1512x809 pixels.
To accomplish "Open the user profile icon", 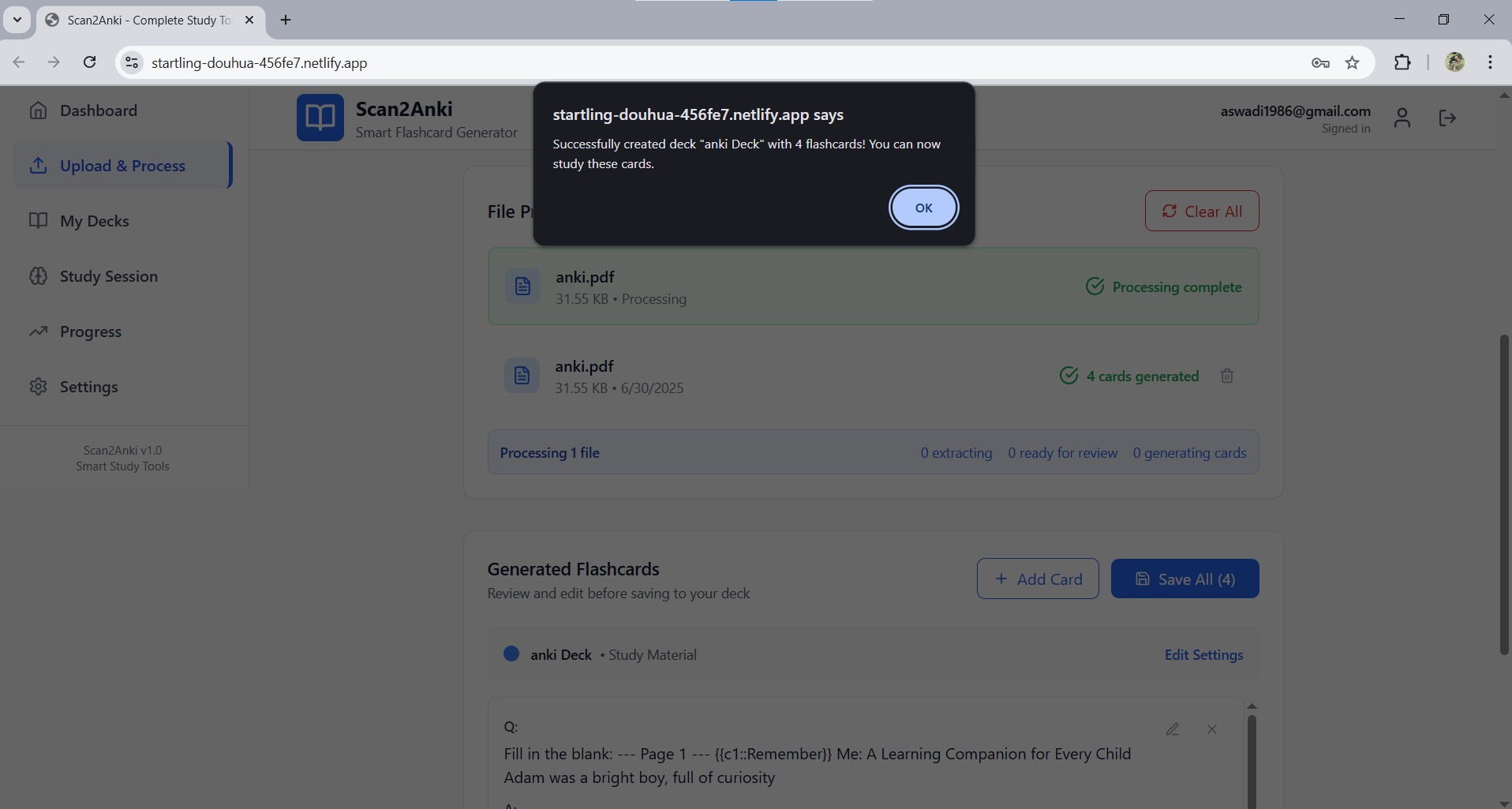I will click(1402, 118).
